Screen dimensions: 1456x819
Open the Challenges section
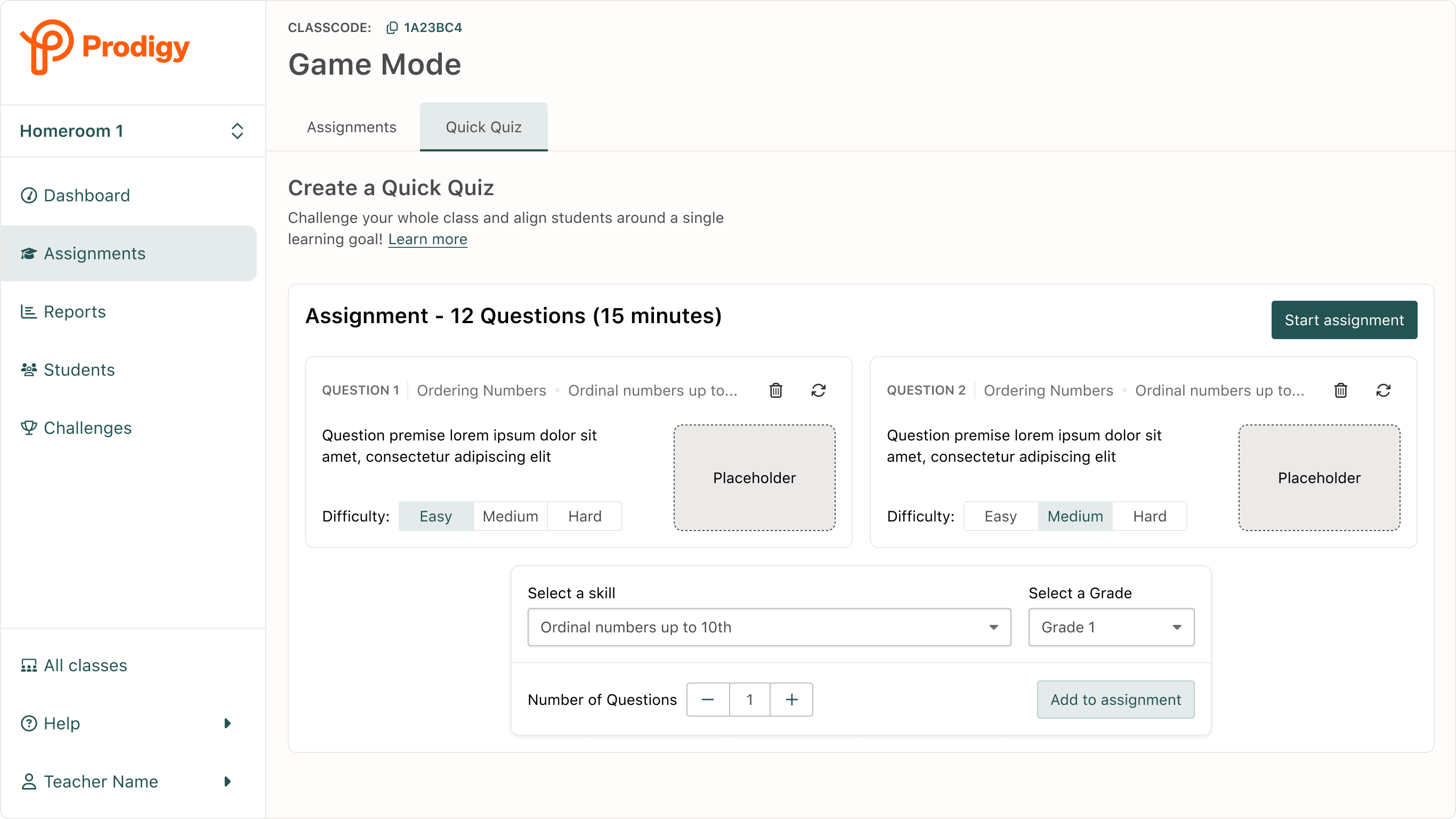87,428
